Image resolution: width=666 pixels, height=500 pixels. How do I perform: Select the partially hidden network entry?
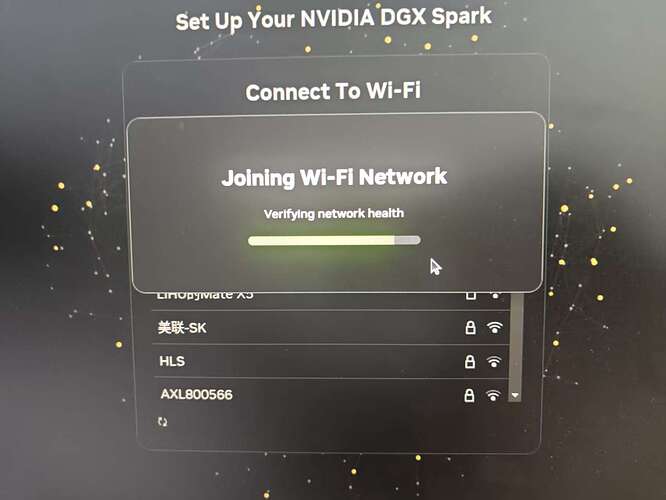click(x=330, y=300)
